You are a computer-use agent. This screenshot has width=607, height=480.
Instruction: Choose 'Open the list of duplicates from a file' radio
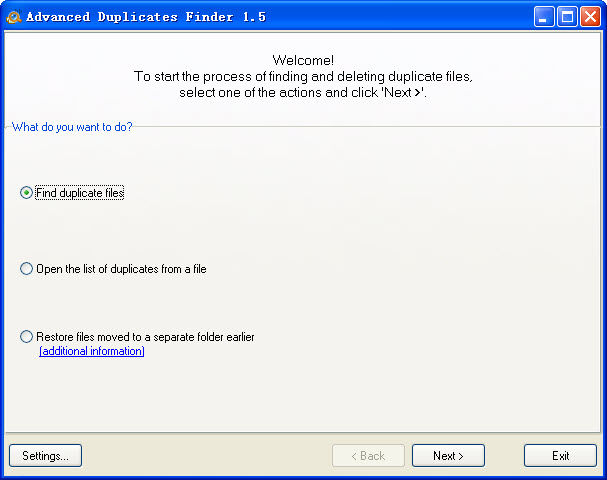[26, 269]
